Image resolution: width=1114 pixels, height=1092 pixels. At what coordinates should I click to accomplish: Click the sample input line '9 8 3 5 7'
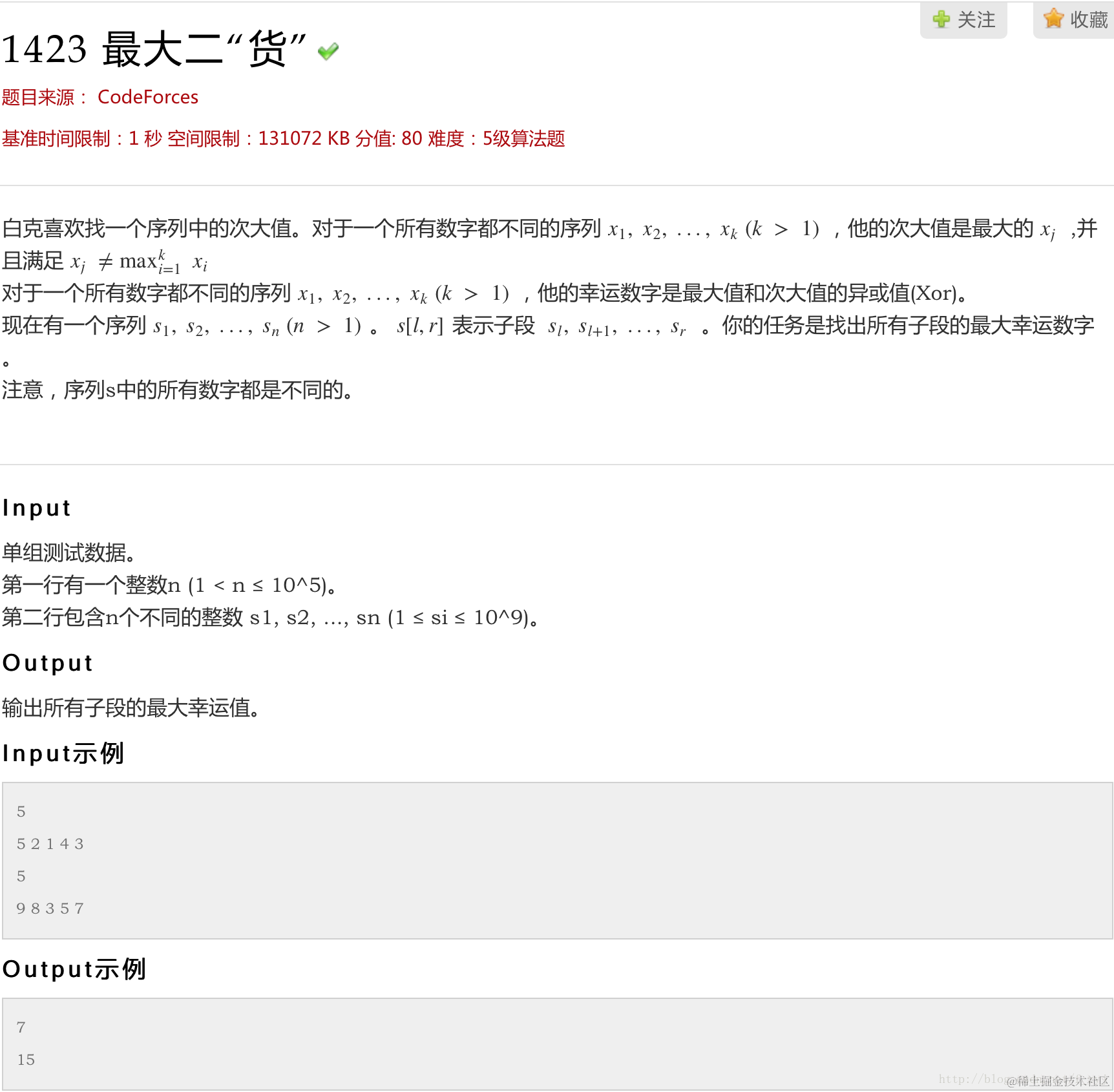(50, 908)
